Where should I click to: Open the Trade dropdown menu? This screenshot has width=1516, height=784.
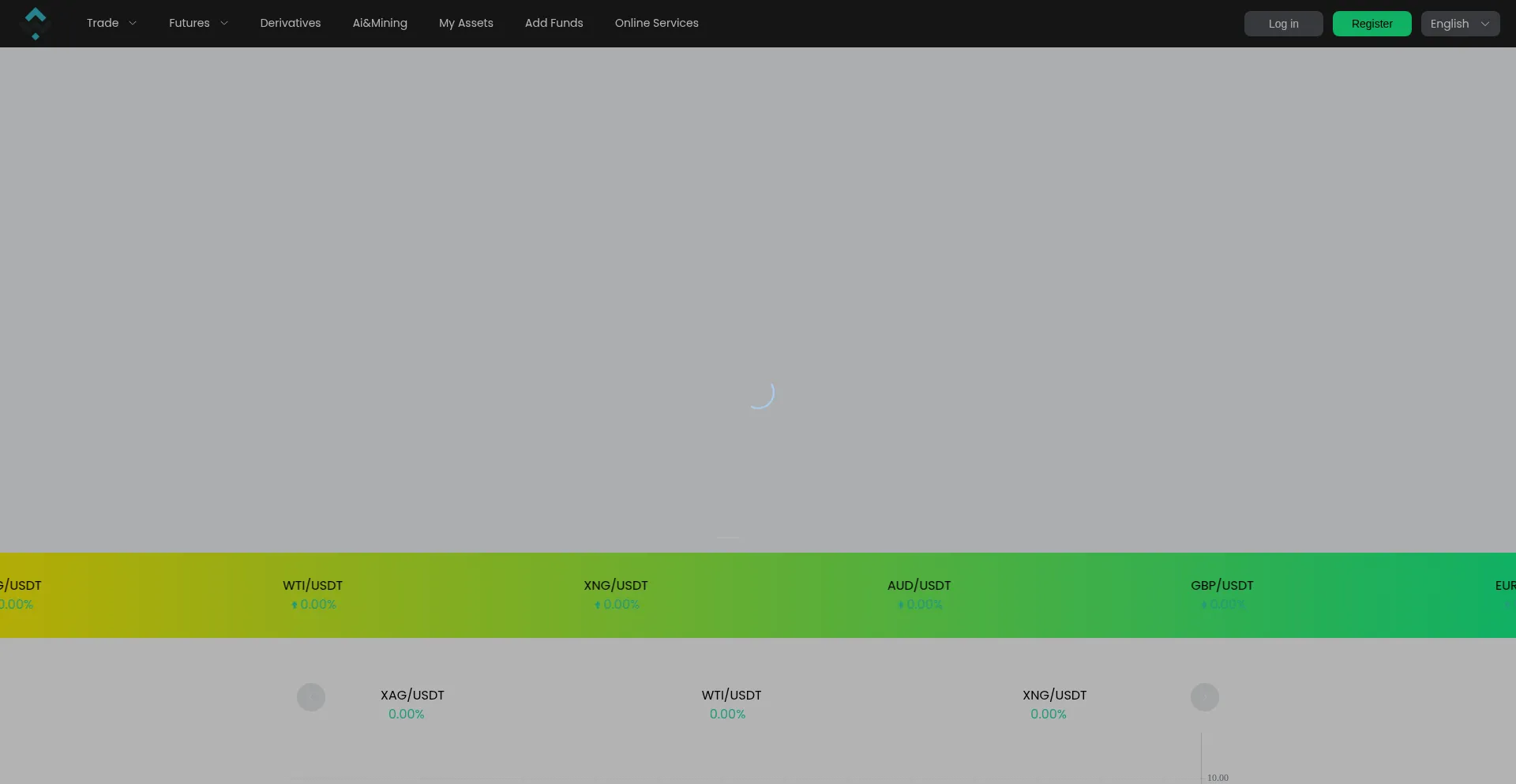[x=103, y=24]
